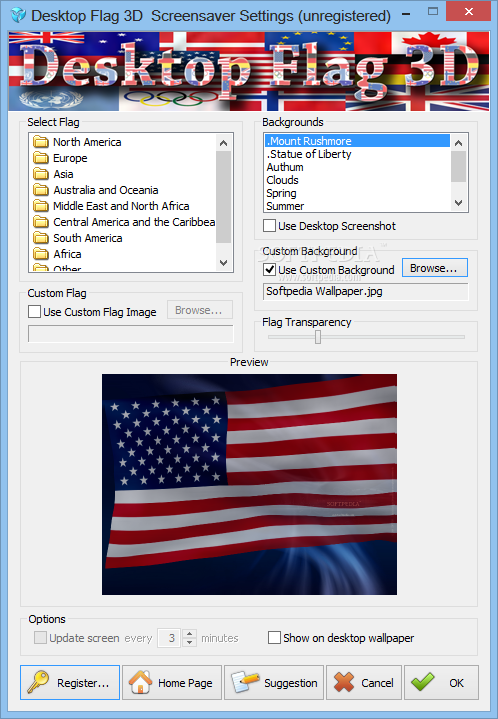Click the Backgrounds list scrollbar thumb
498x719 pixels.
tap(459, 166)
